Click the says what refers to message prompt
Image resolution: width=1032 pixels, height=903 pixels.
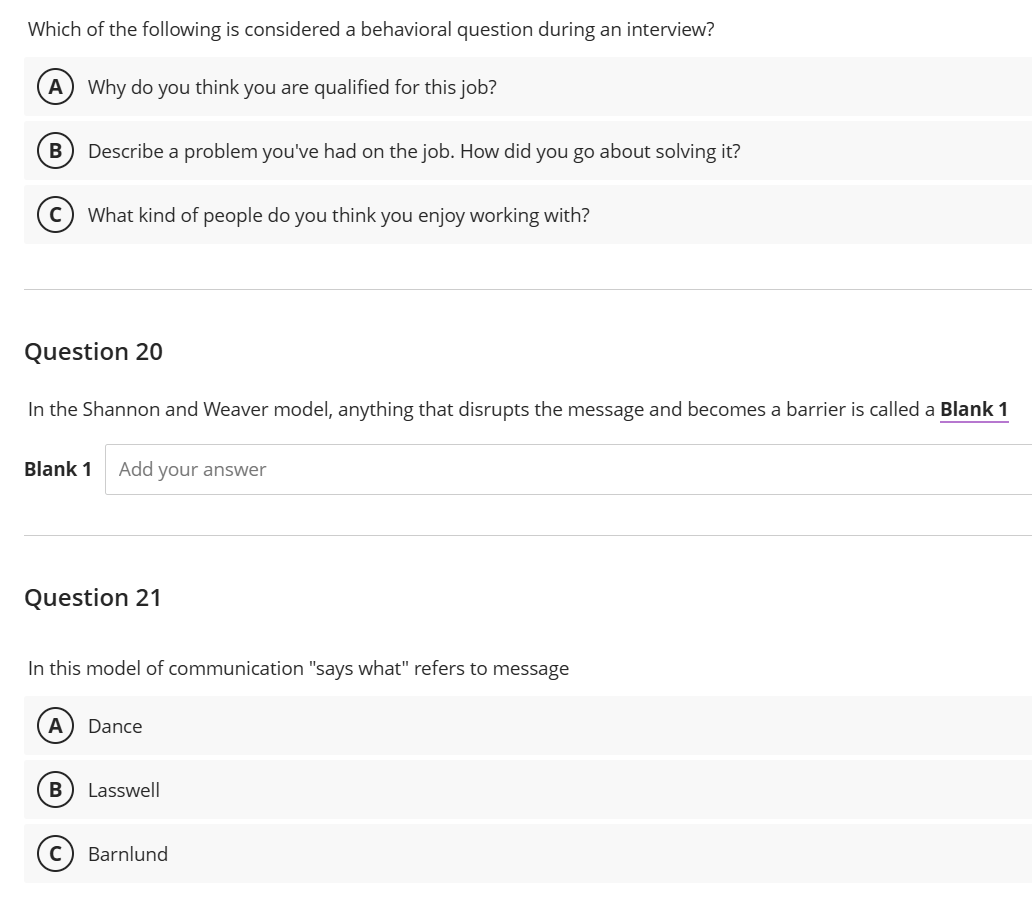[297, 668]
